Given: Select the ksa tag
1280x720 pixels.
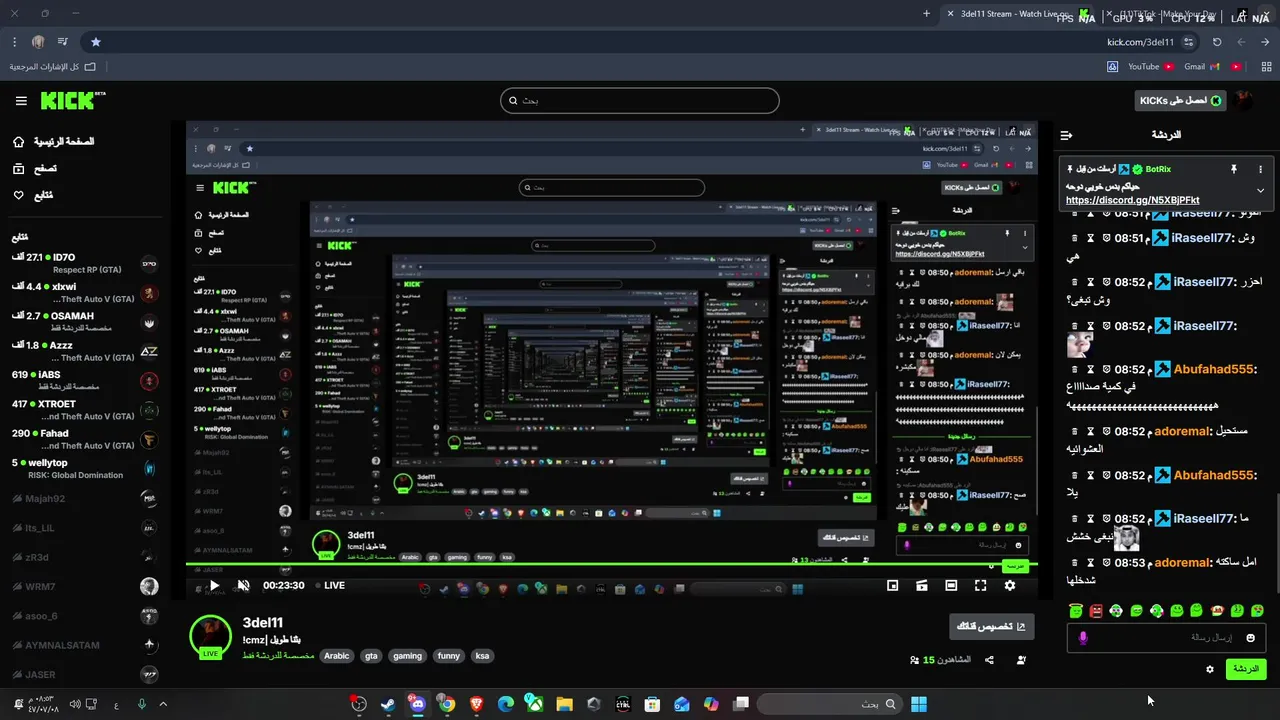Looking at the screenshot, I should tap(482, 656).
